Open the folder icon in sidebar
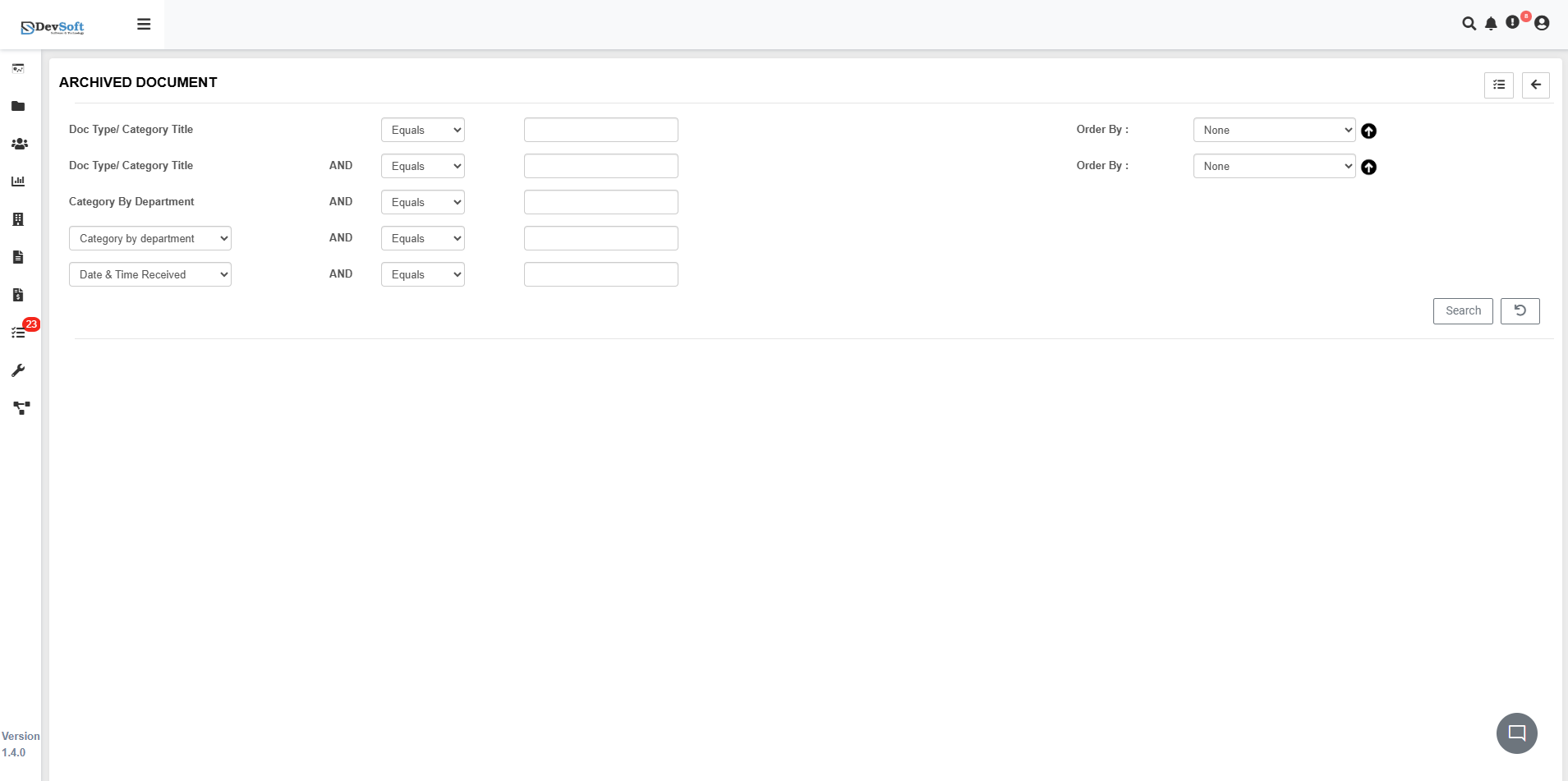The height and width of the screenshot is (781, 1568). tap(18, 106)
